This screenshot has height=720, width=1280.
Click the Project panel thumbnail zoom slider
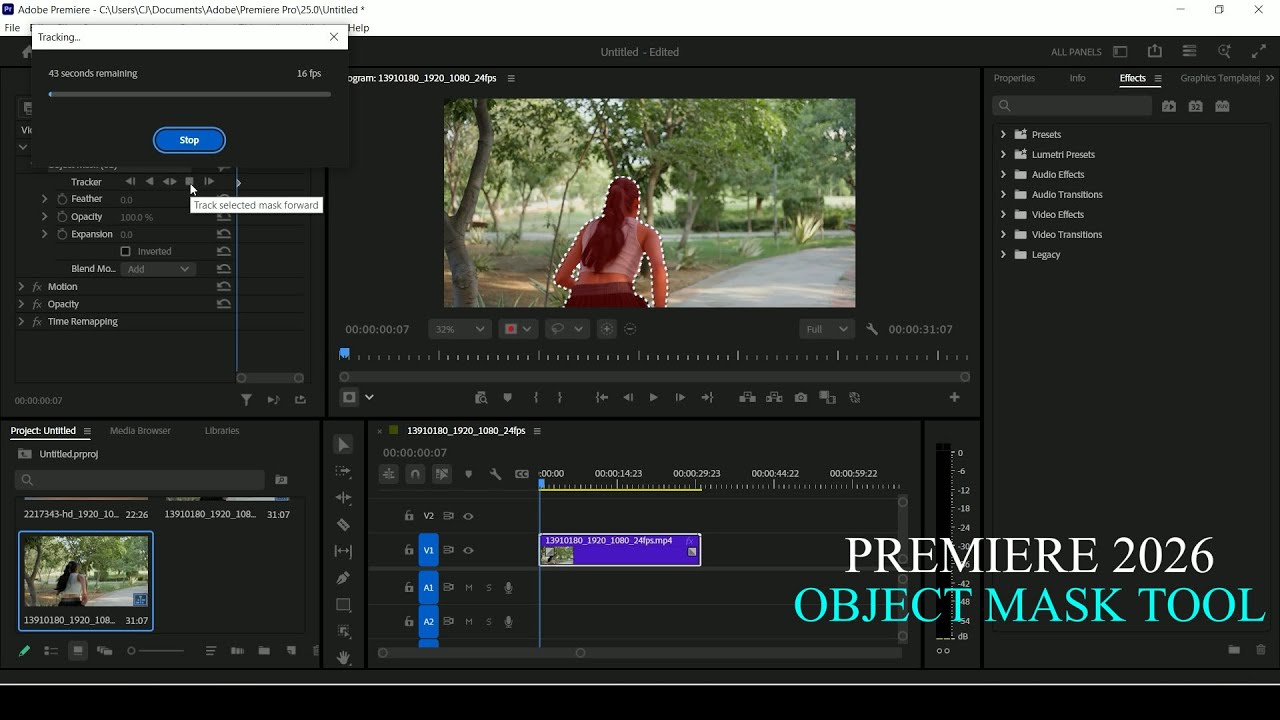(155, 651)
